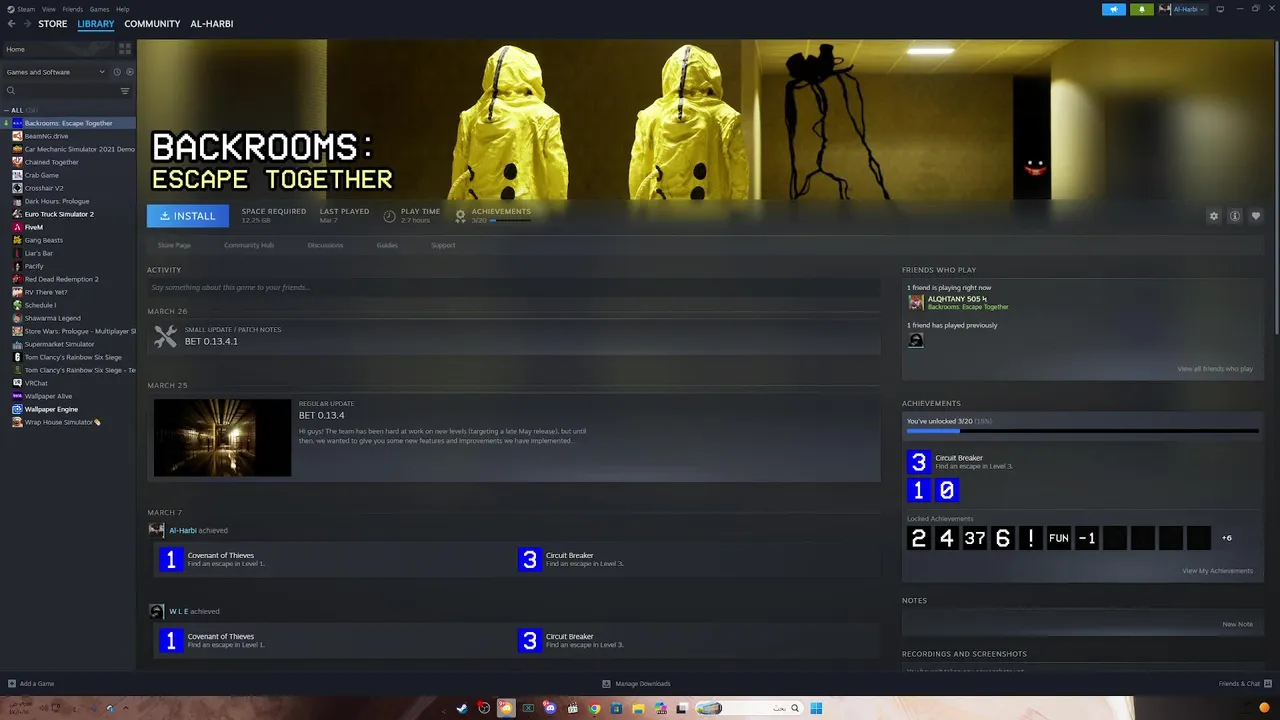This screenshot has height=720, width=1280.
Task: Click locked achievement badge FUN
Action: click(x=1059, y=538)
